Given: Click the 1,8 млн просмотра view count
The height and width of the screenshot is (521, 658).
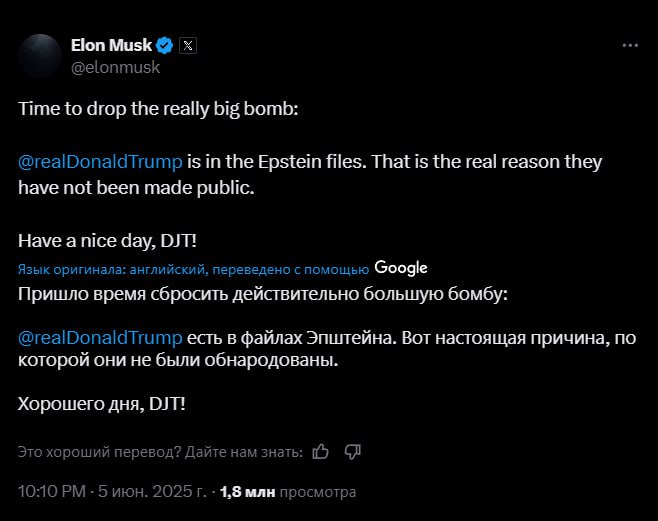Looking at the screenshot, I should [288, 492].
